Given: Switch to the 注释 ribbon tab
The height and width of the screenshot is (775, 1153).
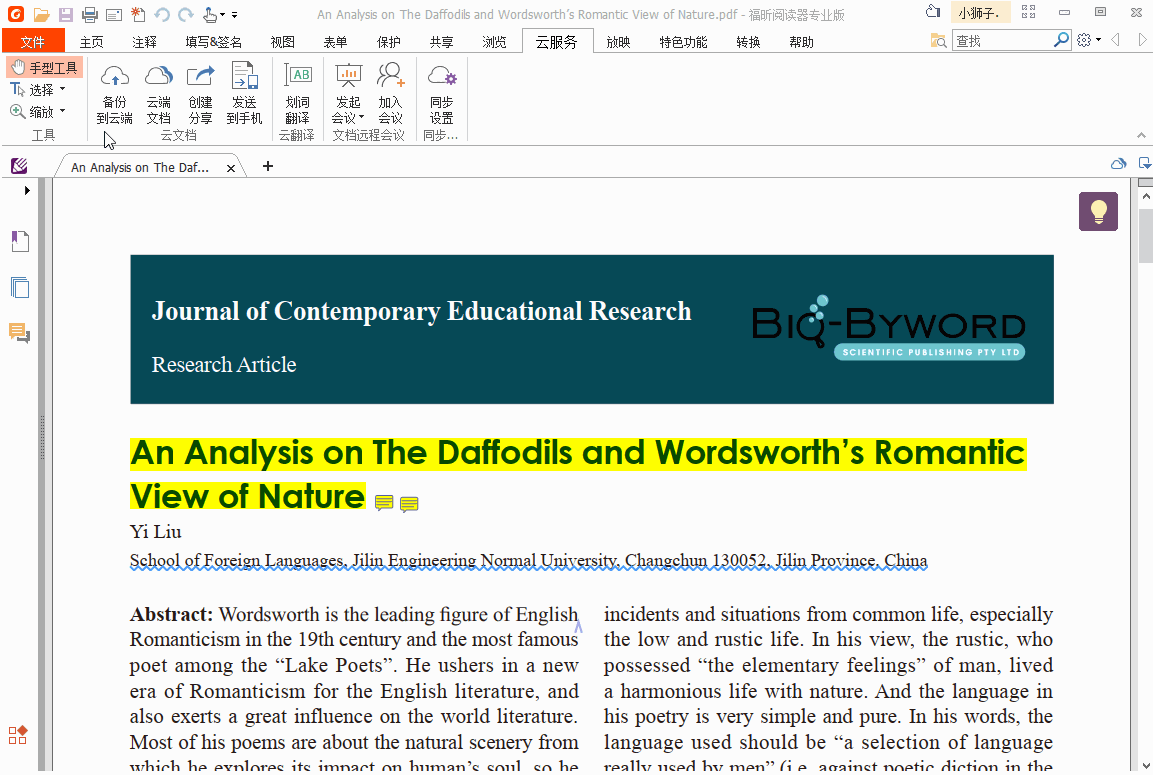Looking at the screenshot, I should click(147, 41).
